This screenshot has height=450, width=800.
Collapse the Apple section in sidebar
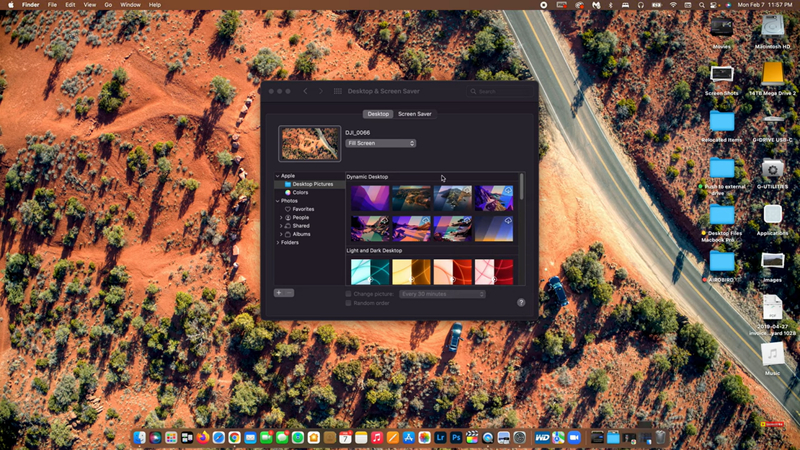[278, 176]
